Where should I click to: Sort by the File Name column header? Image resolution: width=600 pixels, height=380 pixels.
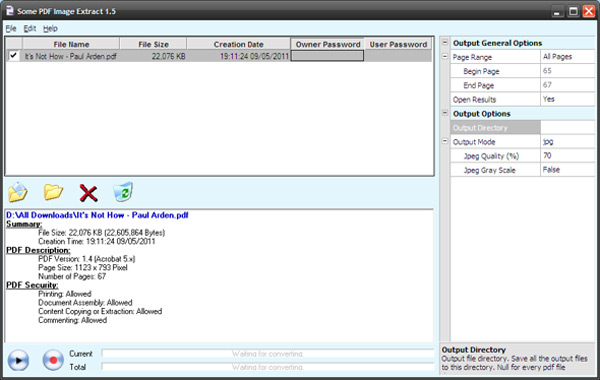point(71,44)
